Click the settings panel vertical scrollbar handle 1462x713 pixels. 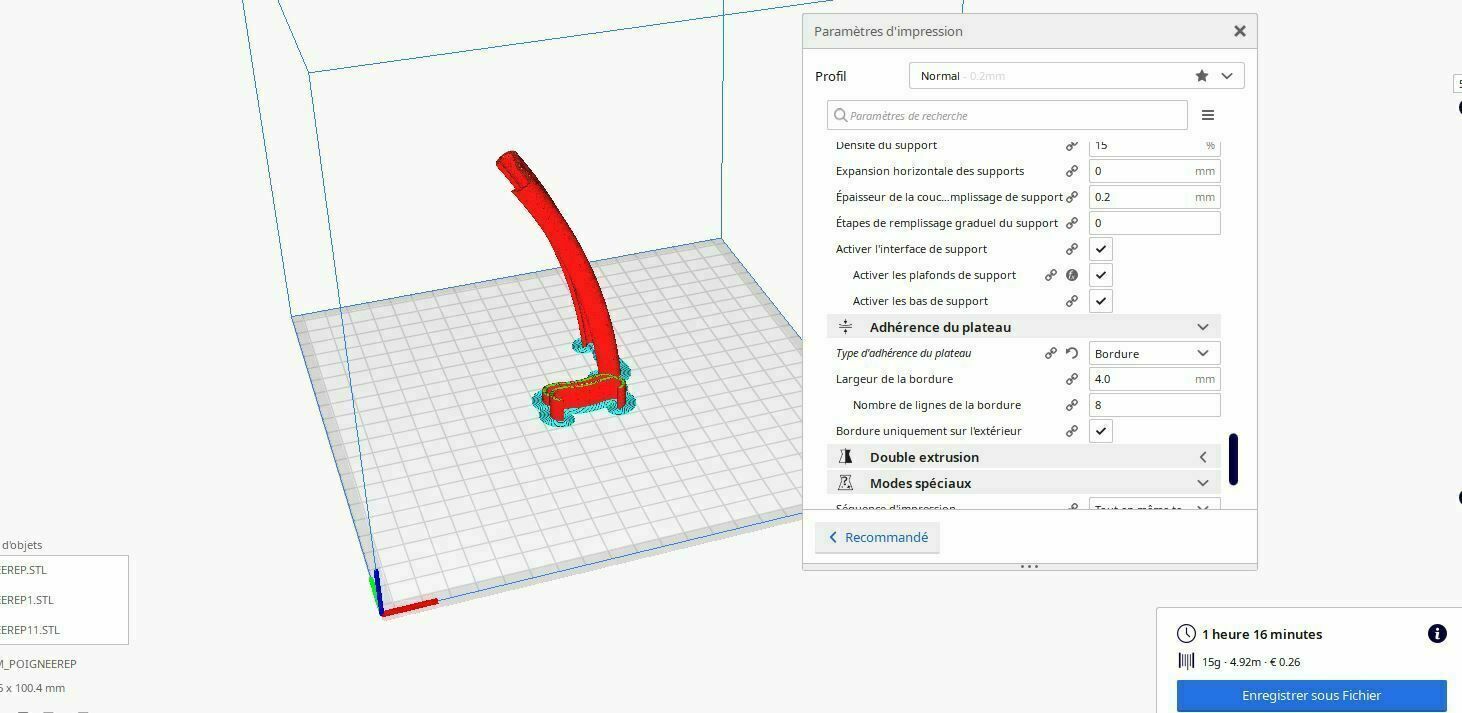coord(1233,459)
